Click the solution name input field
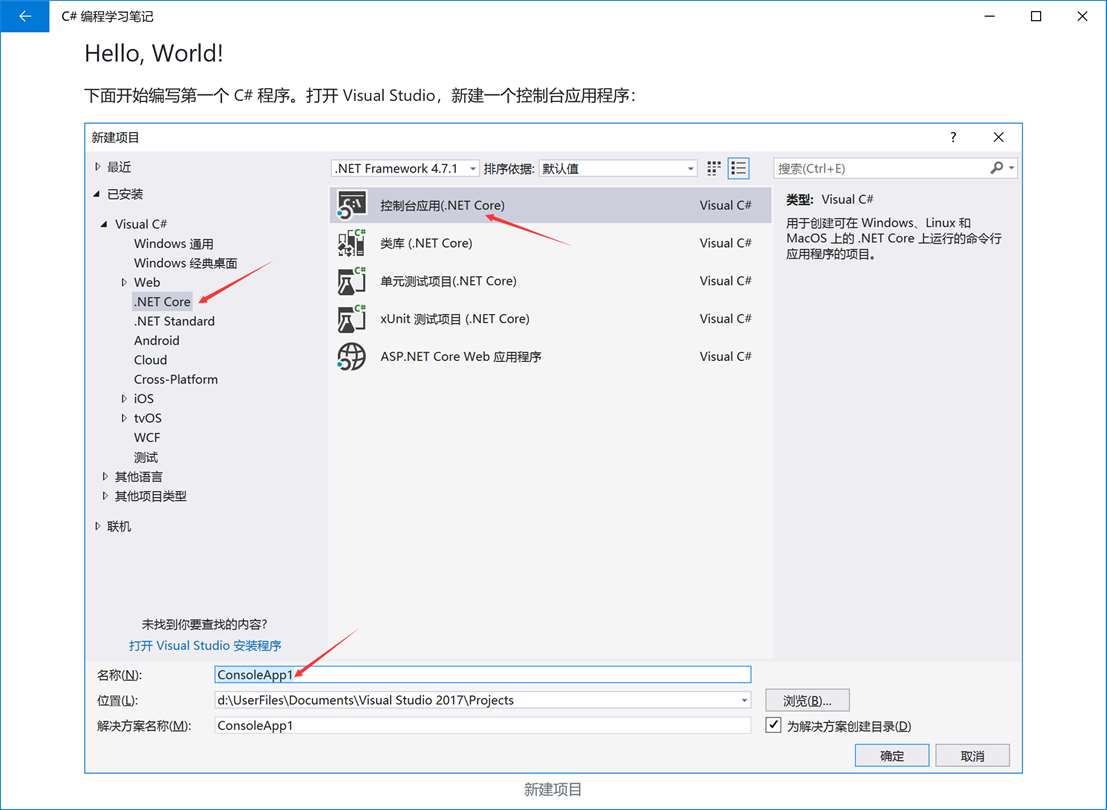1107x810 pixels. tap(483, 725)
